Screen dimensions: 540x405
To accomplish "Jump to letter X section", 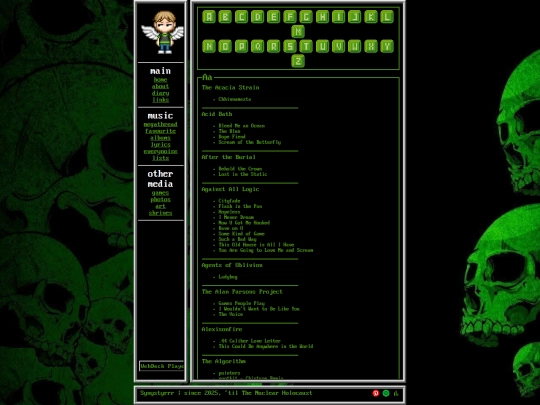I will click(371, 46).
